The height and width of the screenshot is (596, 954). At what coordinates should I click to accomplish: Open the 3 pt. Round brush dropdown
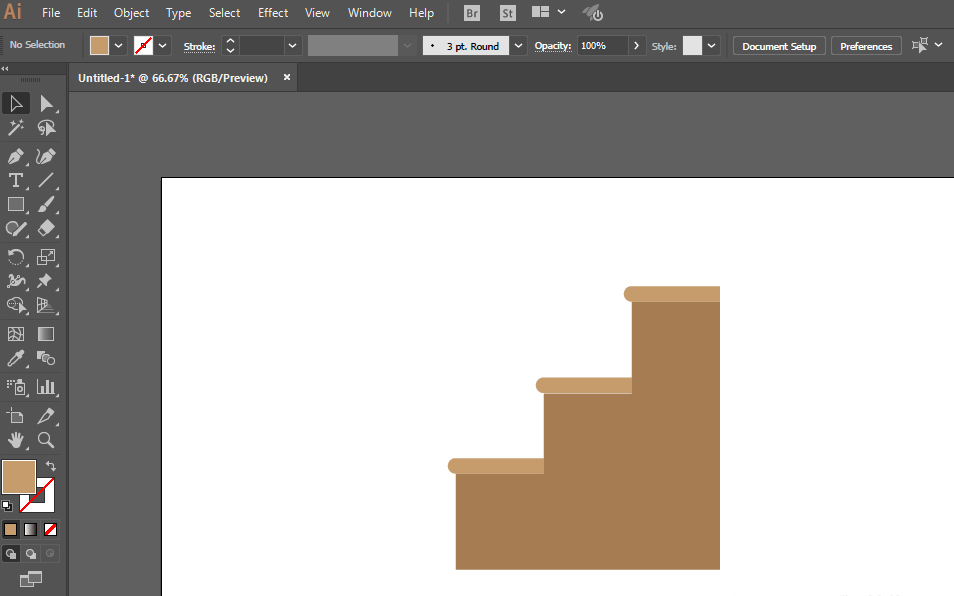[519, 46]
